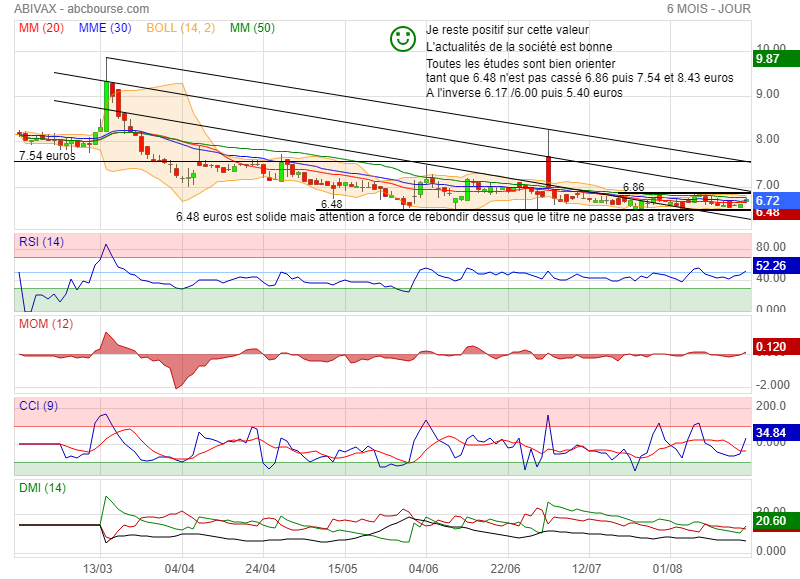Click the blue 6.72 current price badge
Image resolution: width=800 pixels, height=579 pixels.
click(x=777, y=200)
